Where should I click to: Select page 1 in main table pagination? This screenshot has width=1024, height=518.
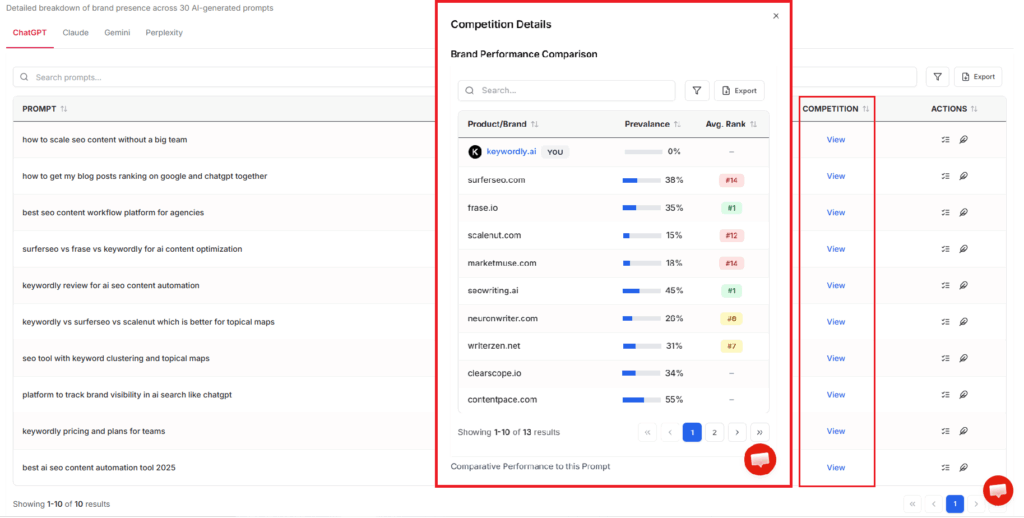[955, 504]
